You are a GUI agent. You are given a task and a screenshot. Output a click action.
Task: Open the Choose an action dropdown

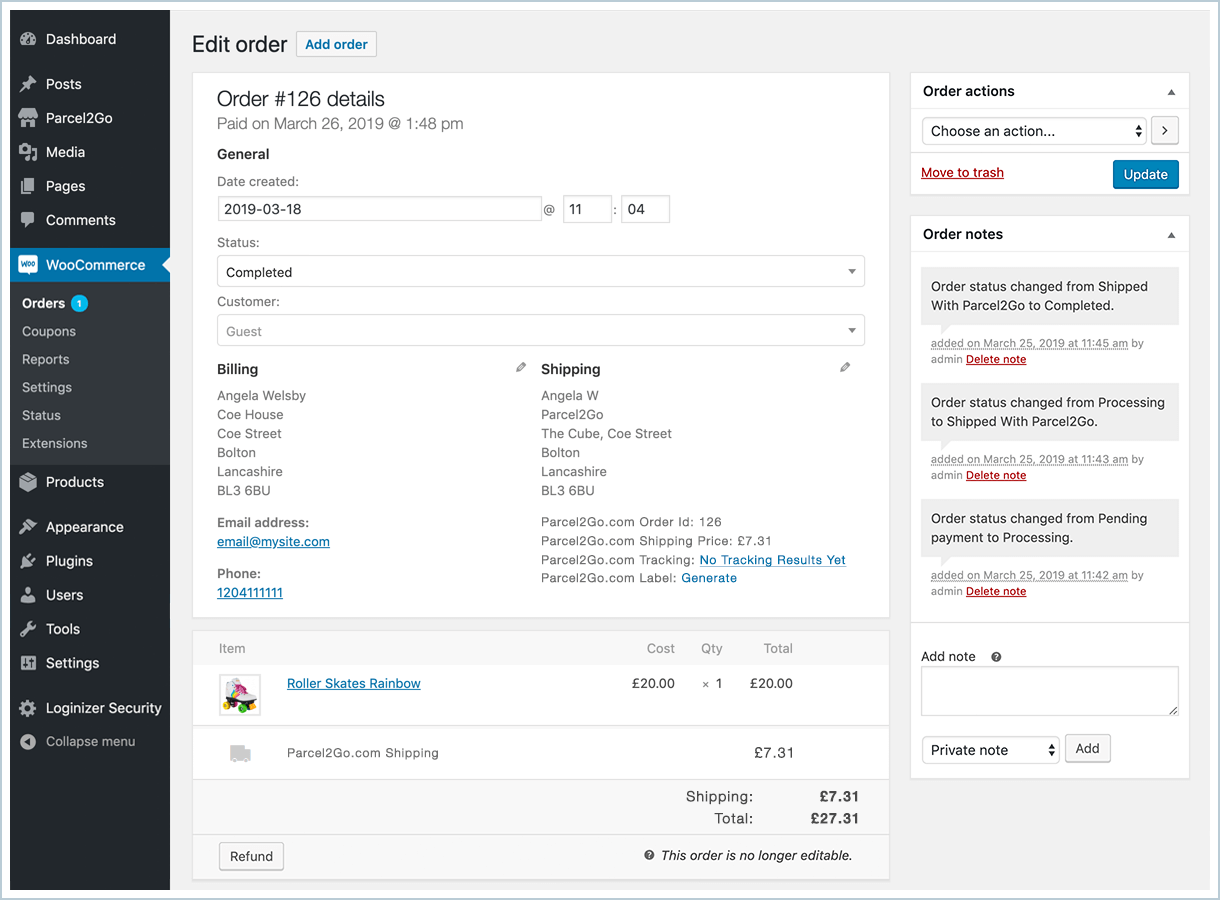point(1034,131)
